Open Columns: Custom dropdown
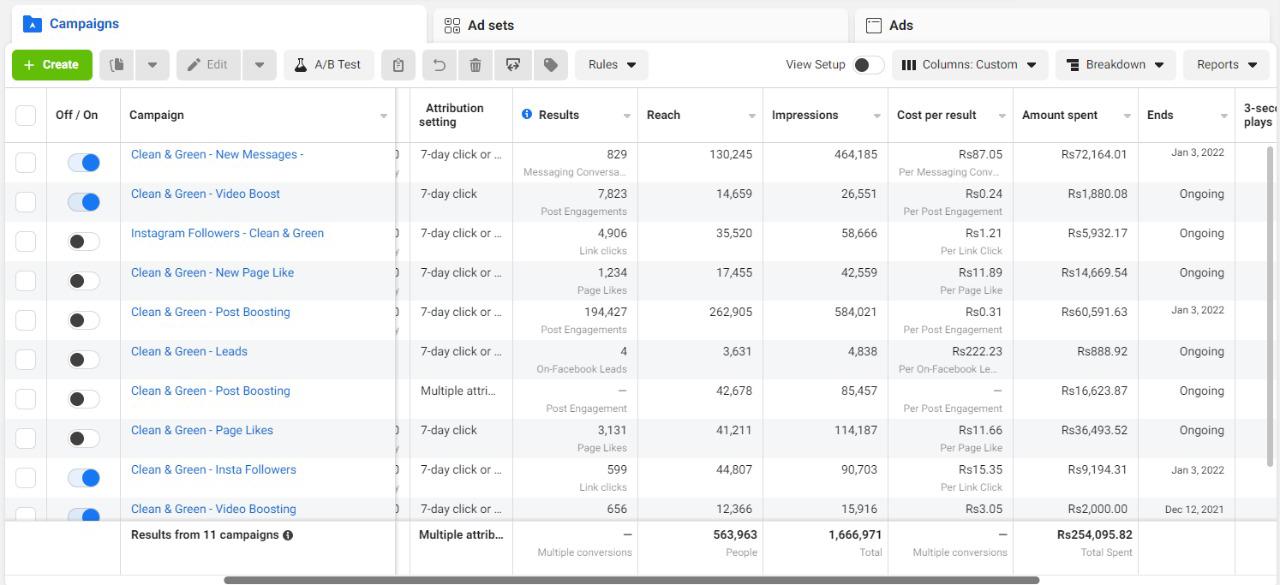Image resolution: width=1280 pixels, height=585 pixels. pyautogui.click(x=970, y=65)
